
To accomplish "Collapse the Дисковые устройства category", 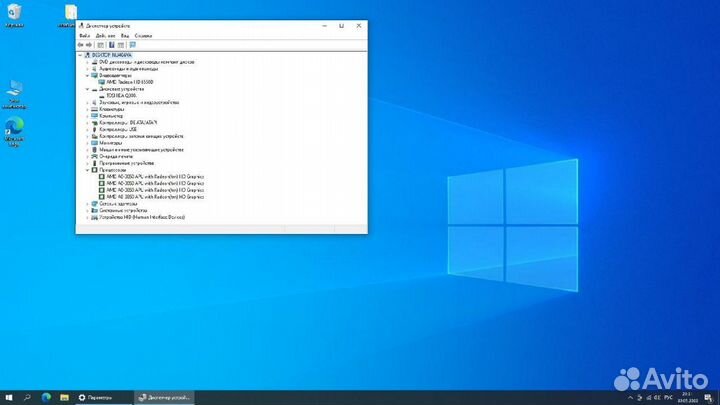I will (x=87, y=89).
